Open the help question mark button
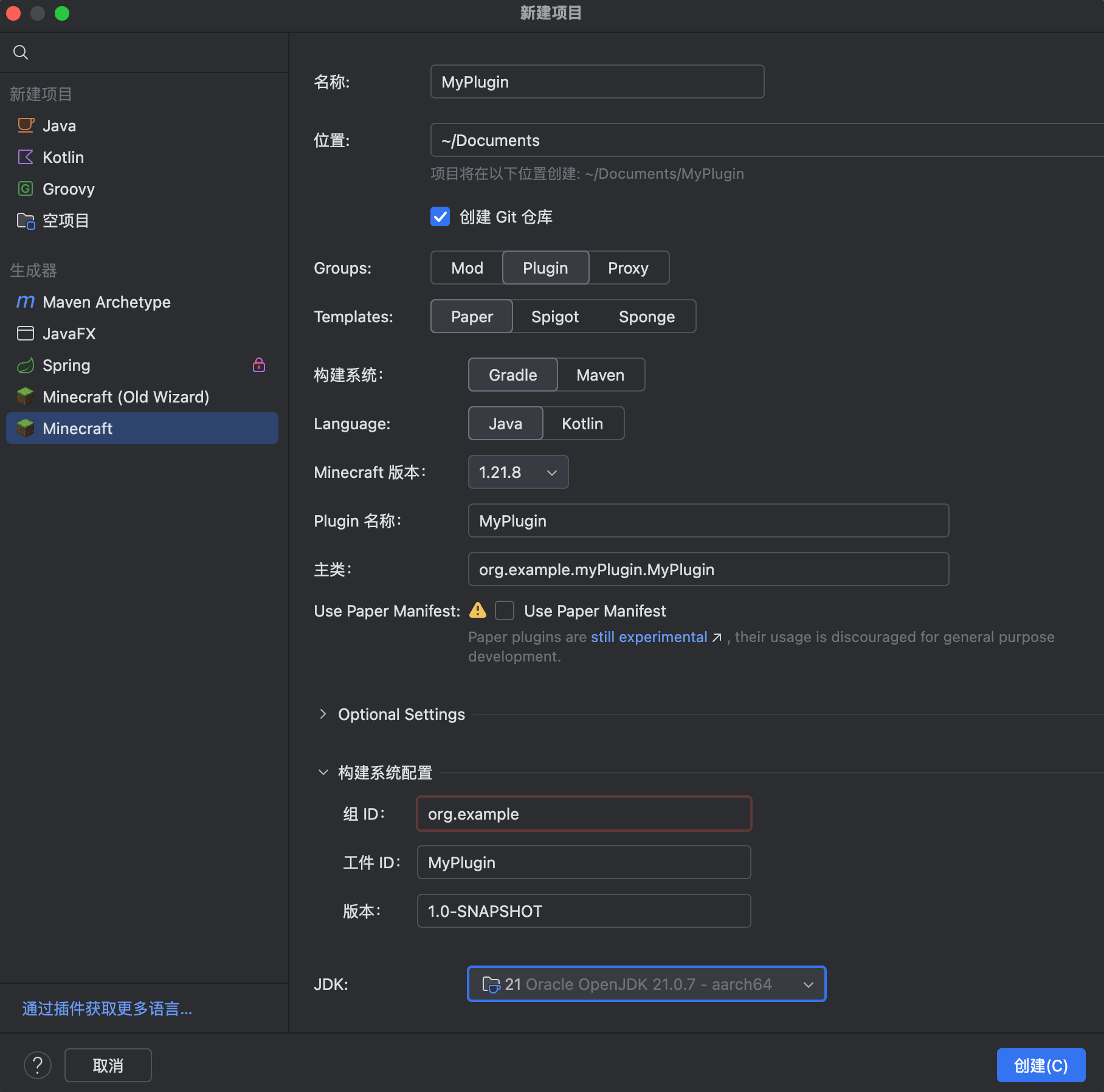Screen dimensions: 1104x1092 [38, 1065]
